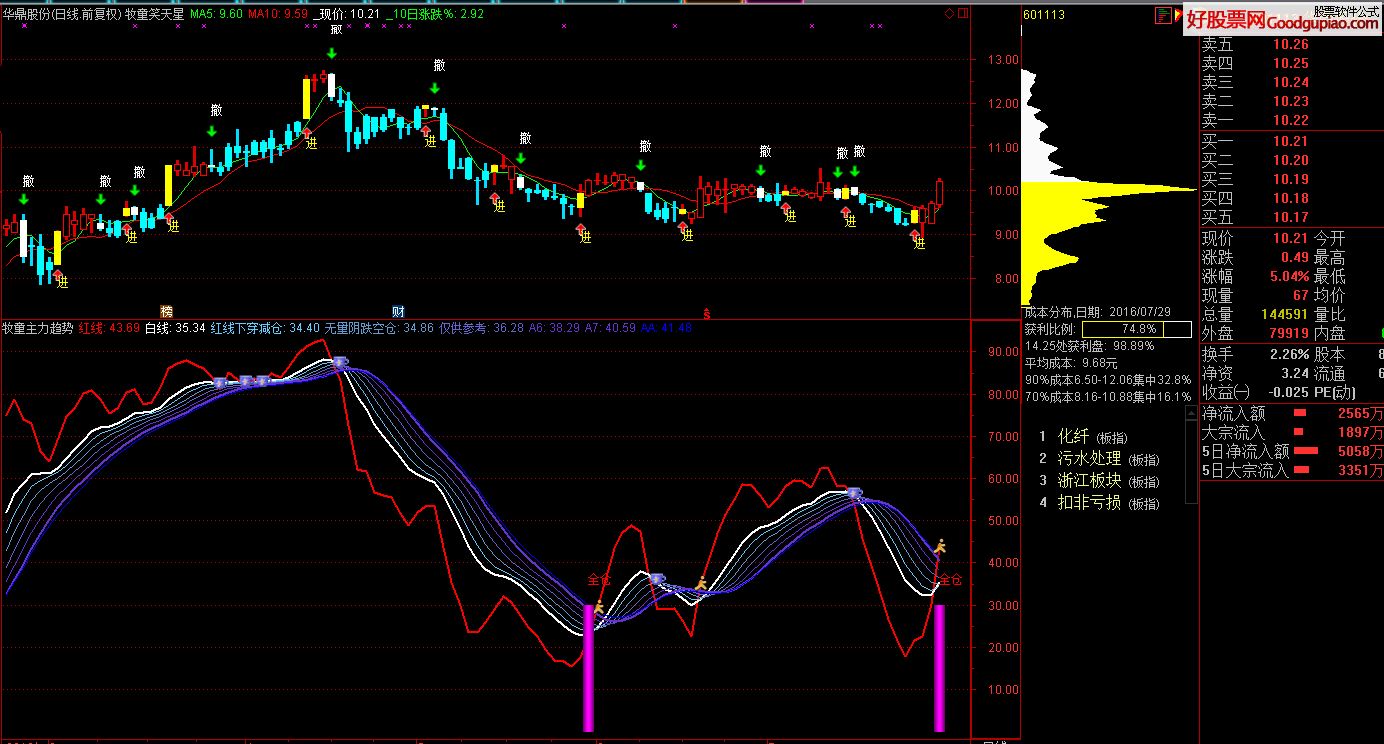
Task: Select the first magenta full-position bar
Action: (588, 668)
